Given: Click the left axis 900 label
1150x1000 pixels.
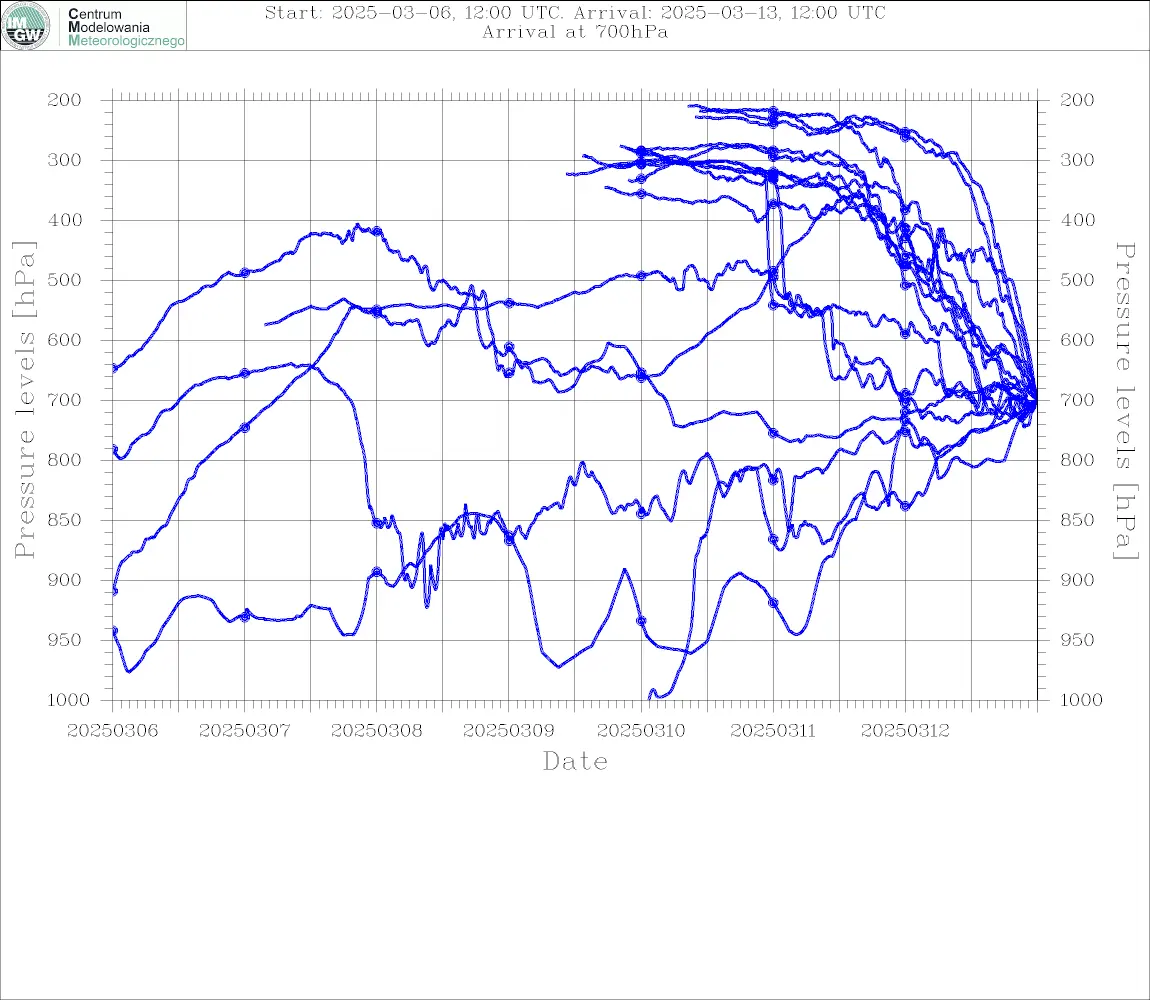Looking at the screenshot, I should (x=65, y=580).
